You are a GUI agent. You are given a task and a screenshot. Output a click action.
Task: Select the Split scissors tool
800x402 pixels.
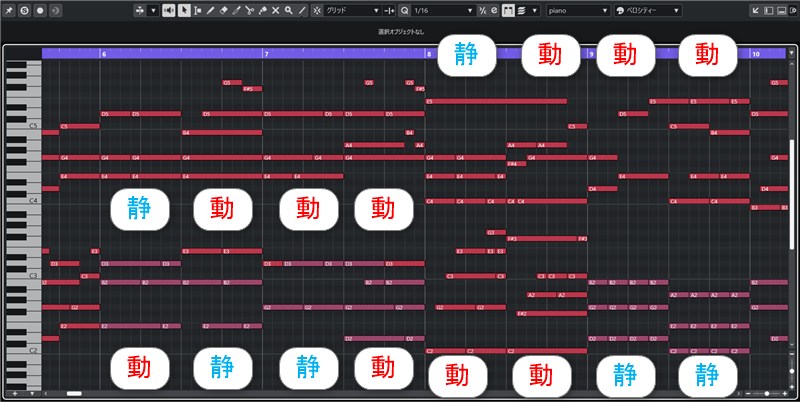(249, 10)
